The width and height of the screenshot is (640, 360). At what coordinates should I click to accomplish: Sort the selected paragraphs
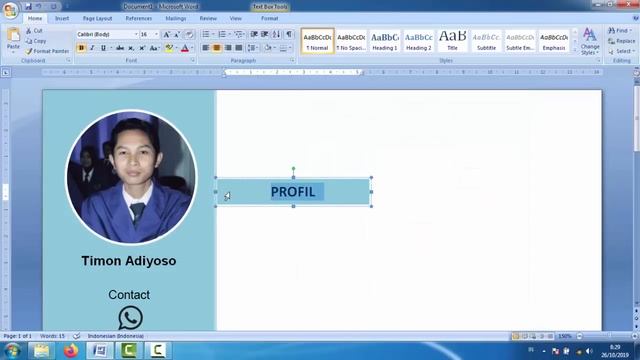pyautogui.click(x=276, y=34)
